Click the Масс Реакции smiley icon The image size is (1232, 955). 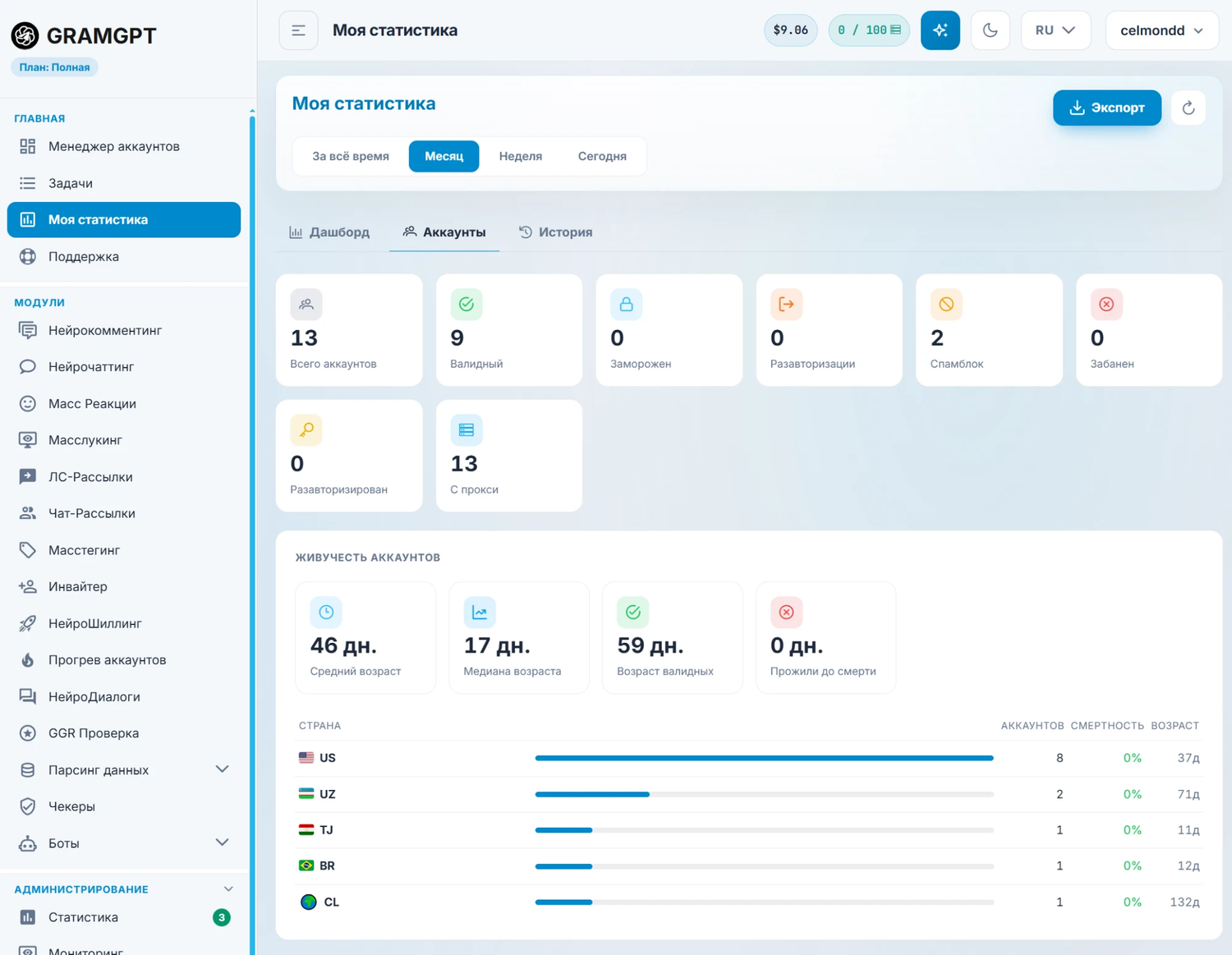28,403
